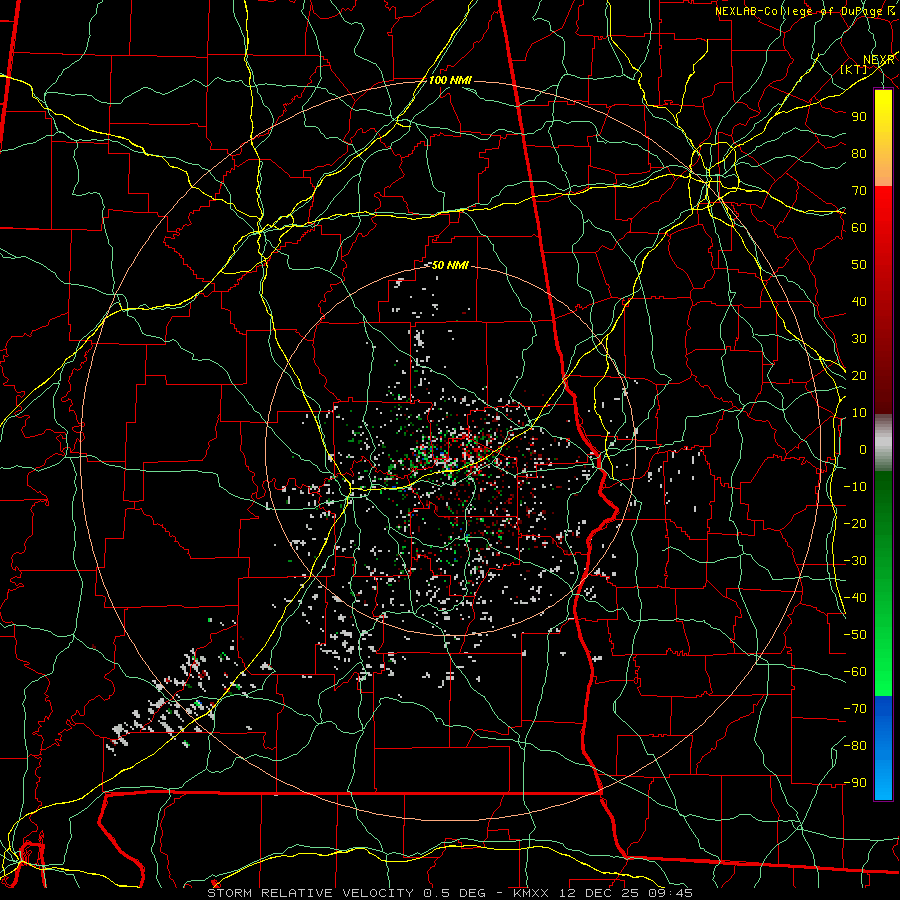Select the -50 value on the velocity scale
The image size is (900, 900).
click(x=855, y=635)
